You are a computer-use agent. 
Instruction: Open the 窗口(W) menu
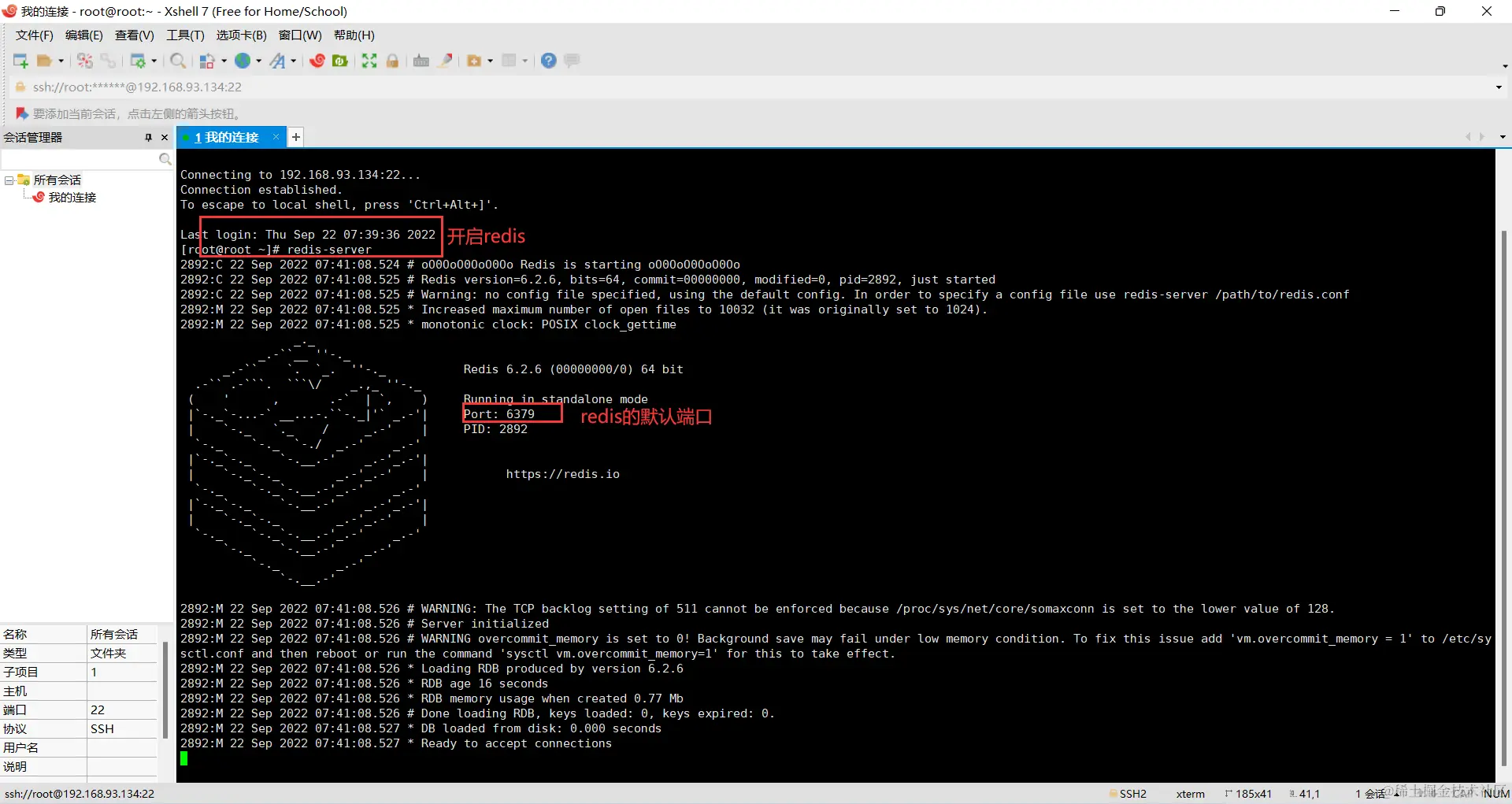point(300,35)
